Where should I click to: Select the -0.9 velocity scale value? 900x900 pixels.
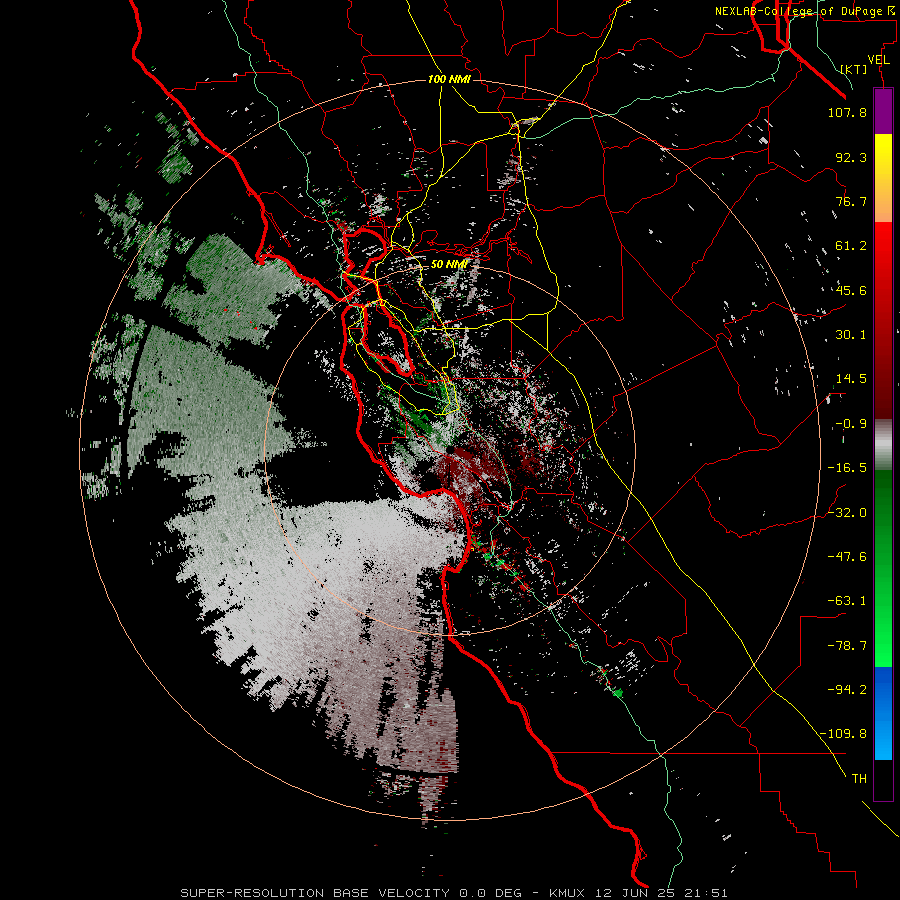point(851,424)
